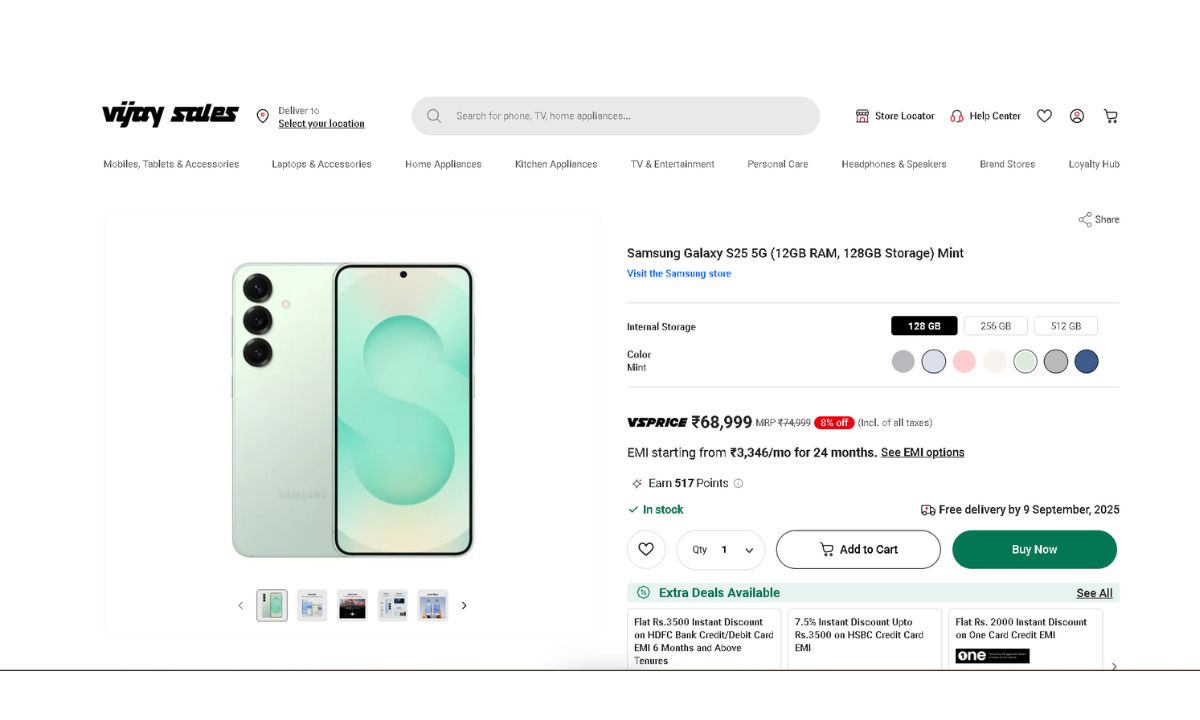Open See EMI options link
The width and height of the screenshot is (1200, 720).
point(922,453)
